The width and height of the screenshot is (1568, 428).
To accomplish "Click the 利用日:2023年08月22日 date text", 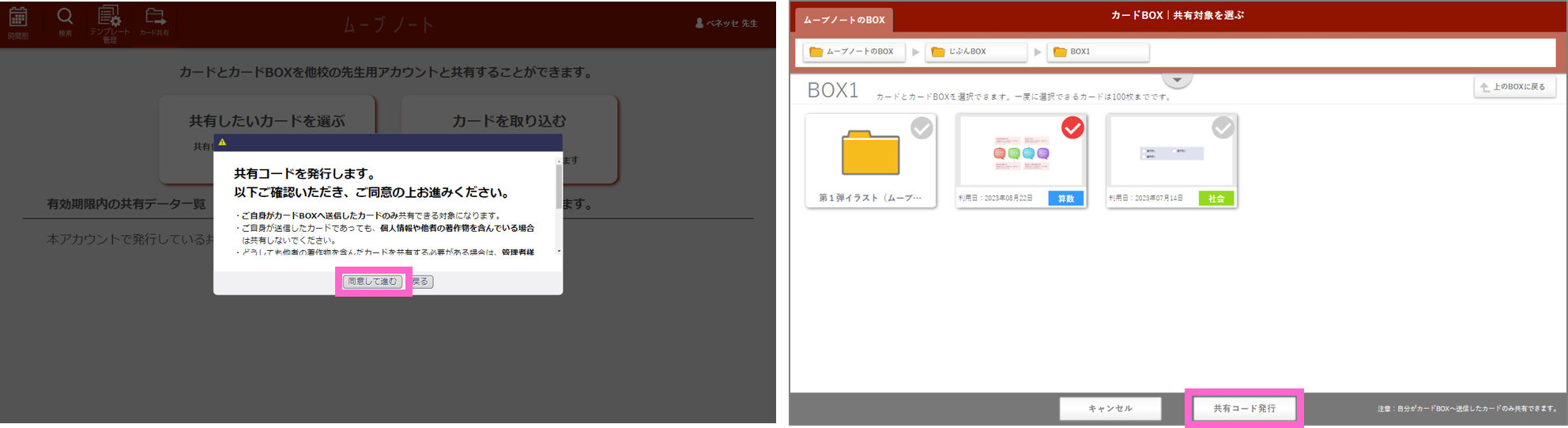I will (x=996, y=199).
